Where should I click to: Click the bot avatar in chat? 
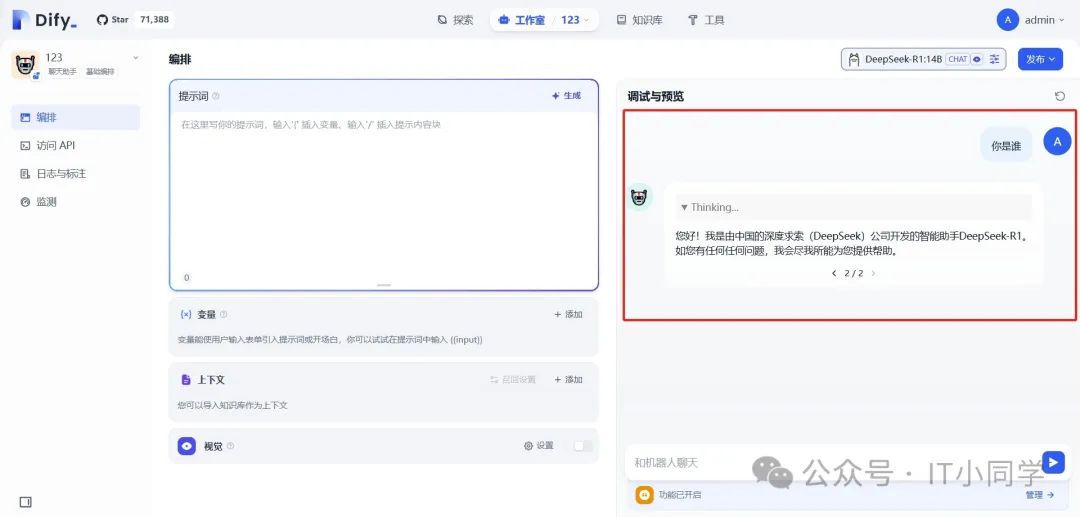640,198
